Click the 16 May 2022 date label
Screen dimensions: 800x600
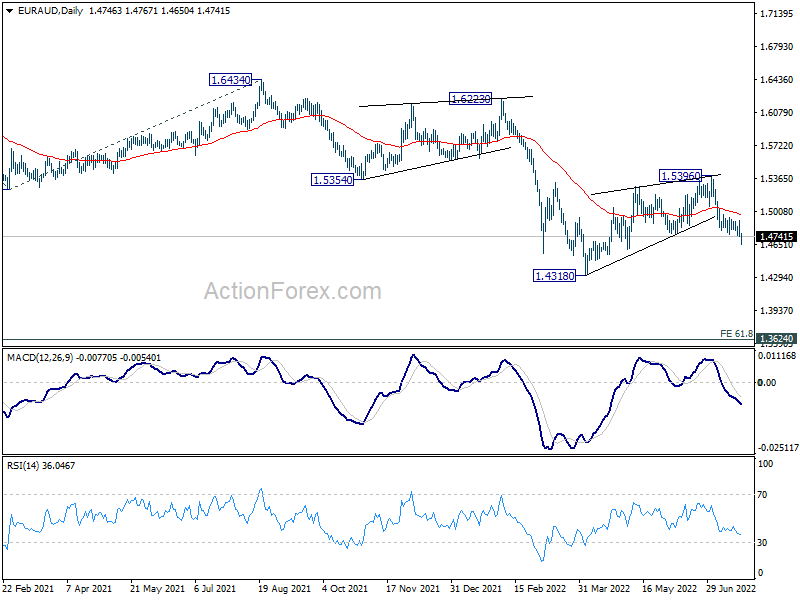(669, 588)
